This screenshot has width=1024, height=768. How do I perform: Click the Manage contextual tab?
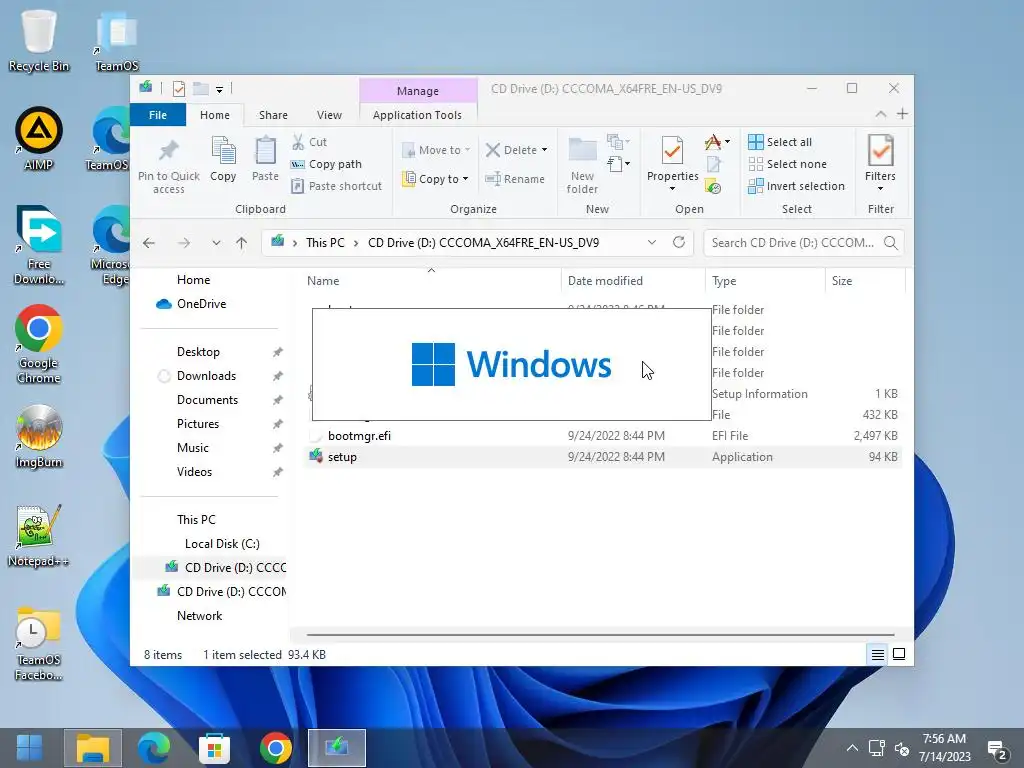point(418,91)
